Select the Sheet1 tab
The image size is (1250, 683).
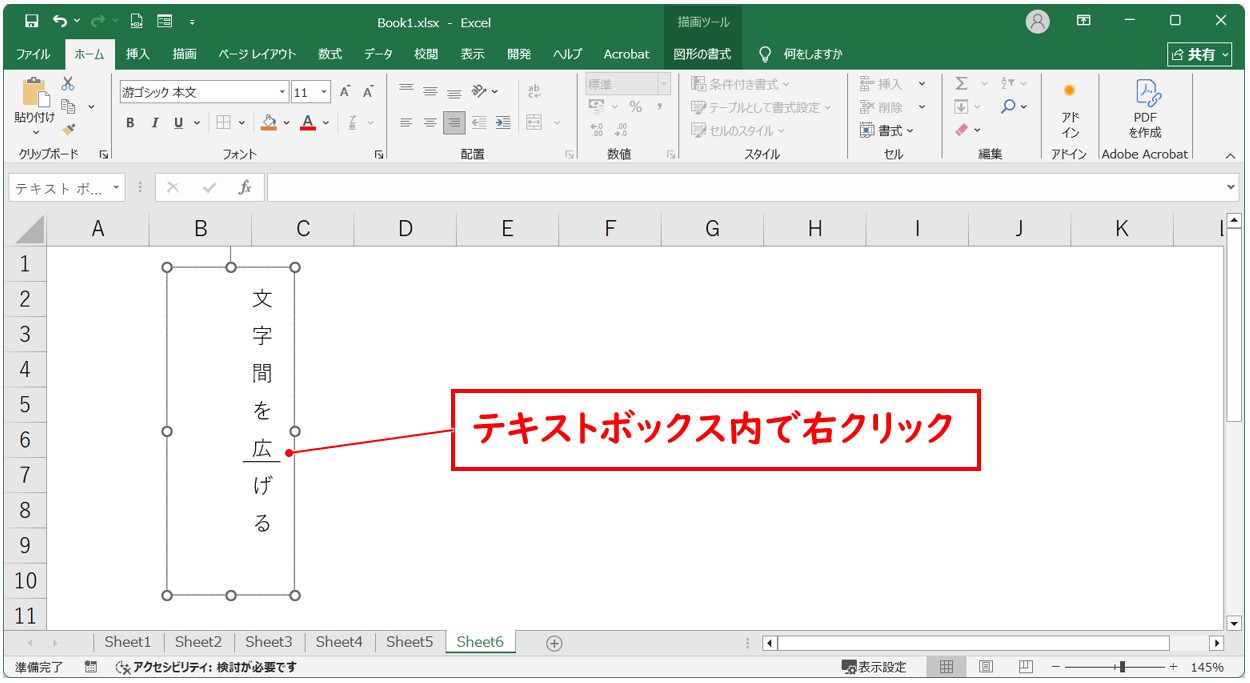click(128, 642)
